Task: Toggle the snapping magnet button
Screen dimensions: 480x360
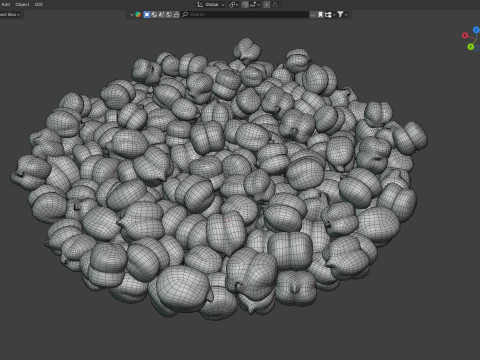Action: coord(245,5)
